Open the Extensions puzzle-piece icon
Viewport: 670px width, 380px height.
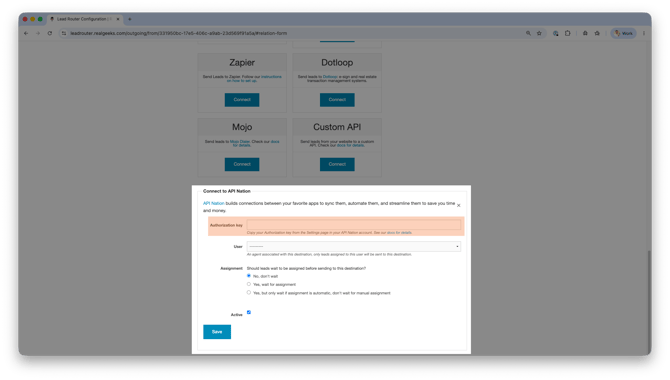coord(567,33)
